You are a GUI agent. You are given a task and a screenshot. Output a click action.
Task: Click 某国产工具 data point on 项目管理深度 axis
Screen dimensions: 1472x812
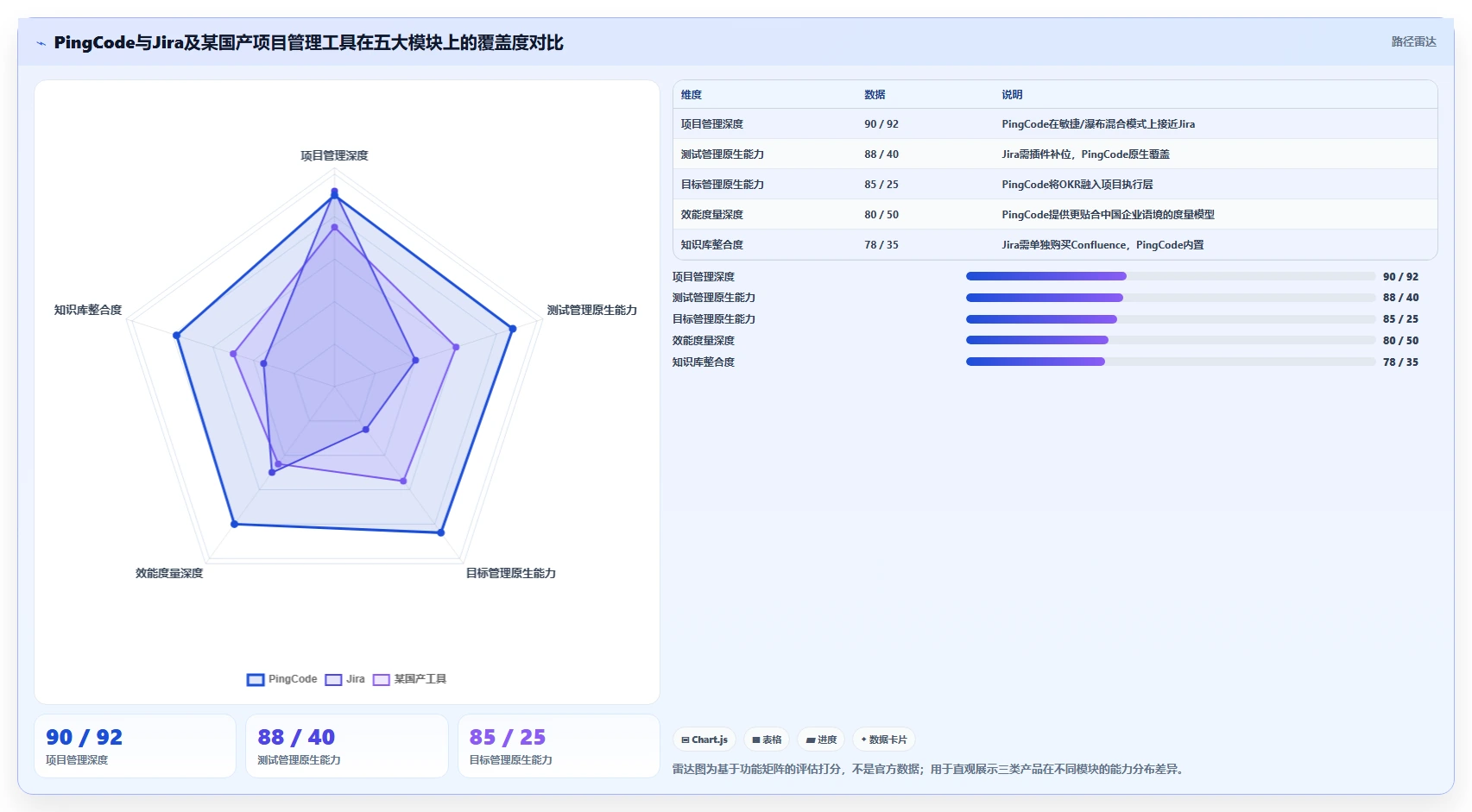tap(334, 227)
